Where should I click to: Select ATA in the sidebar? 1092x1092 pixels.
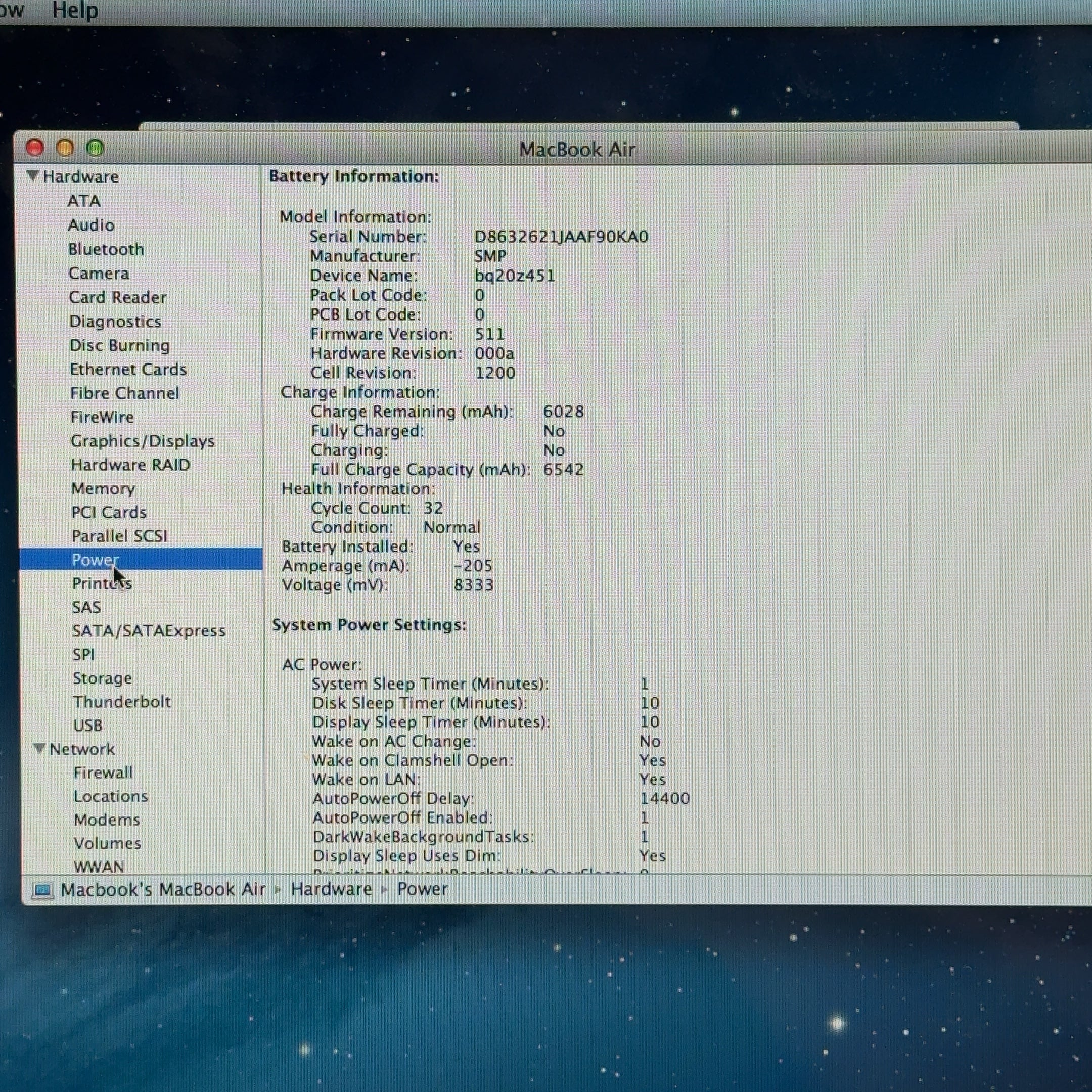pos(83,201)
